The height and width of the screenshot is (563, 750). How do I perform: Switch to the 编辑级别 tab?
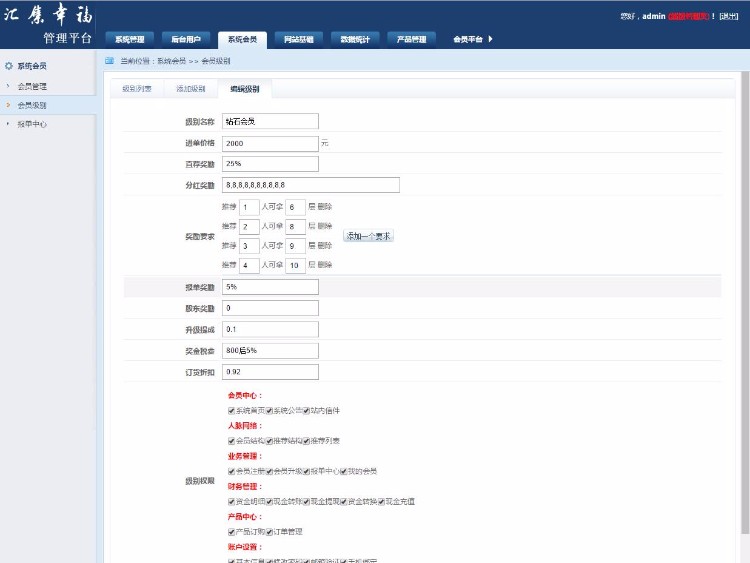click(245, 89)
